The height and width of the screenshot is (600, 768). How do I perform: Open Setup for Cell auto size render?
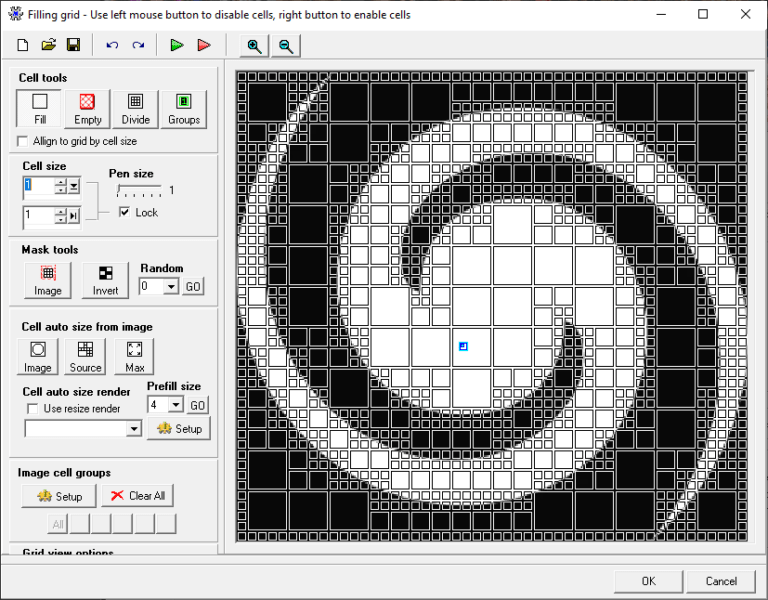pos(179,429)
